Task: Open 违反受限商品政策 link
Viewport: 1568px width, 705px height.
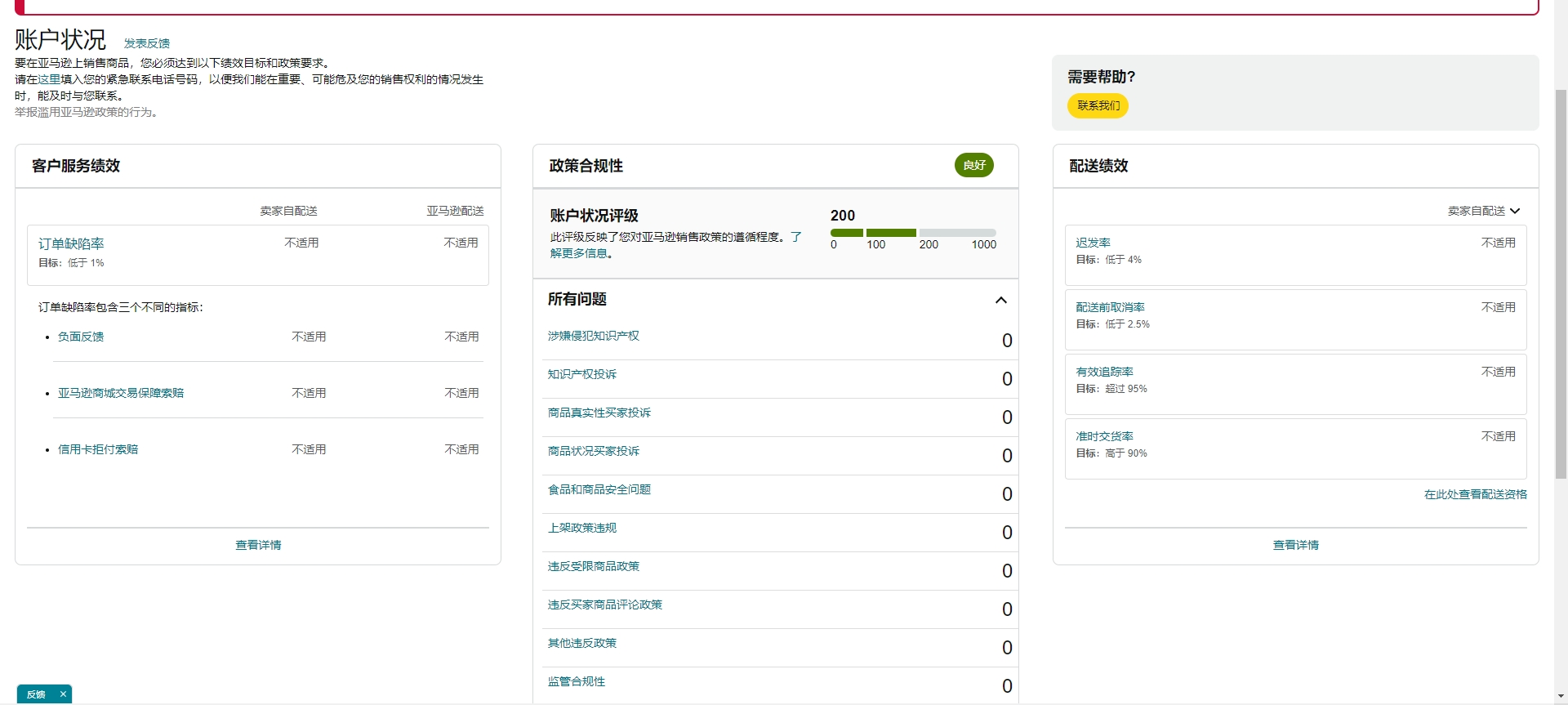Action: pyautogui.click(x=593, y=566)
